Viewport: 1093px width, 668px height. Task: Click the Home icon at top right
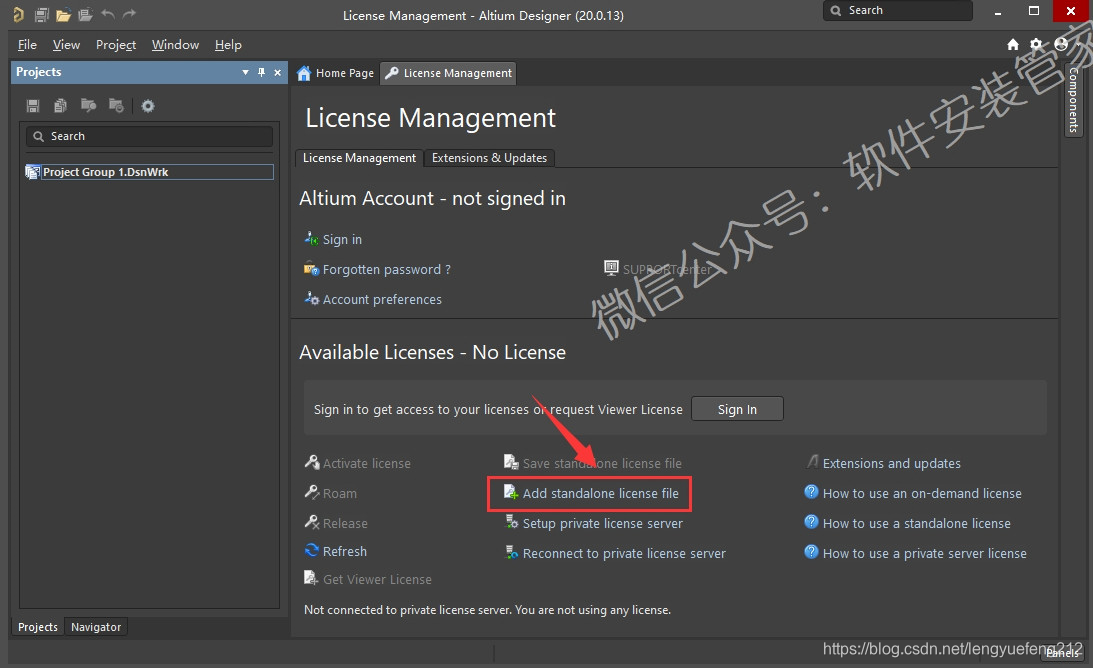point(1013,45)
